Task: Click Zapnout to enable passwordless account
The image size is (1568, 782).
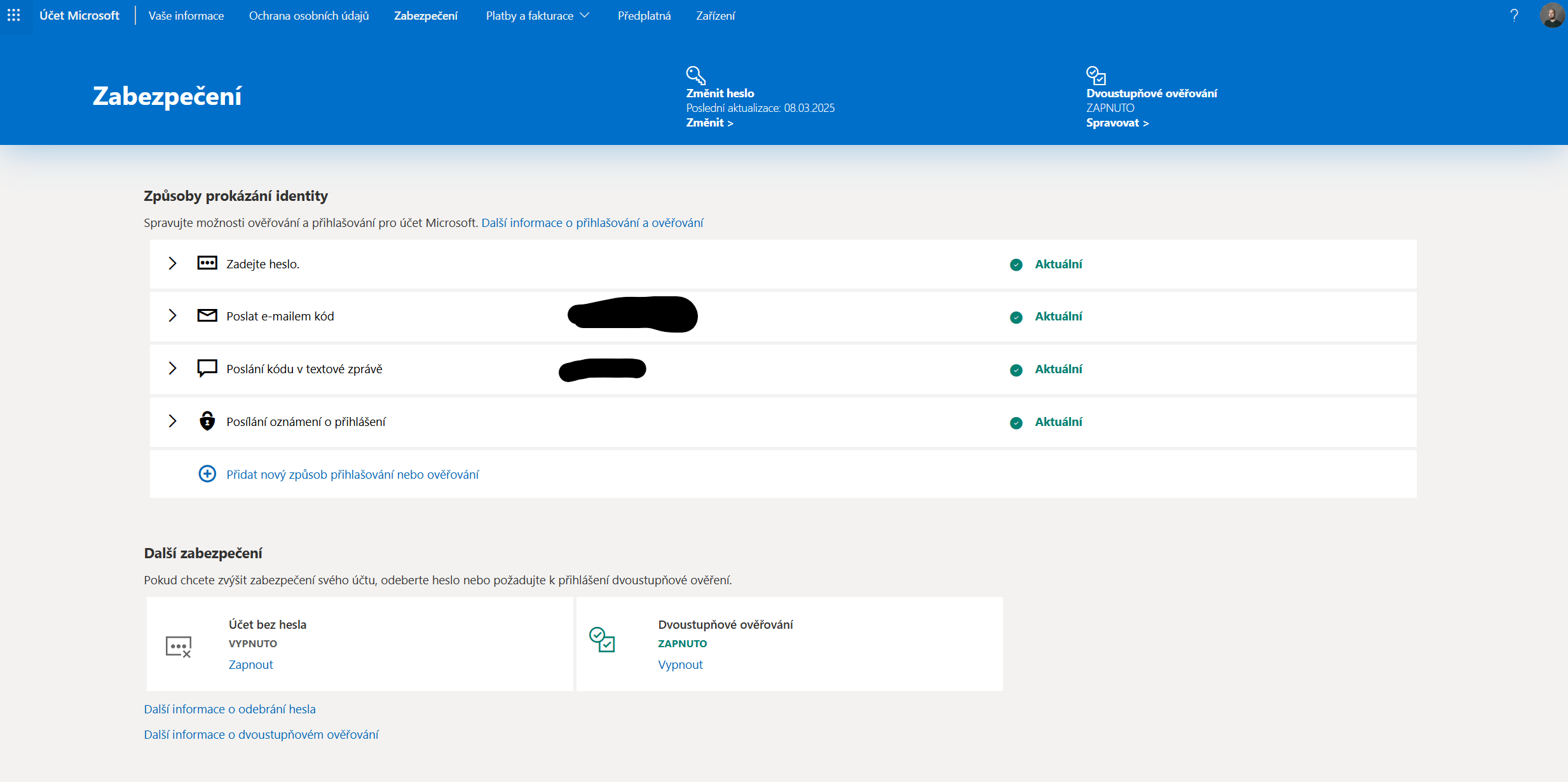Action: click(x=251, y=664)
